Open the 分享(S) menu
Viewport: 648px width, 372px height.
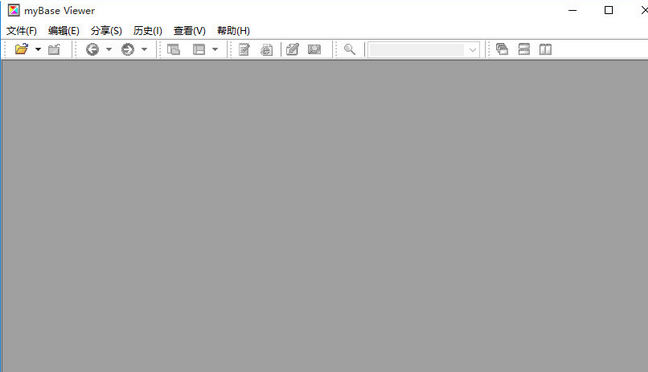[106, 31]
